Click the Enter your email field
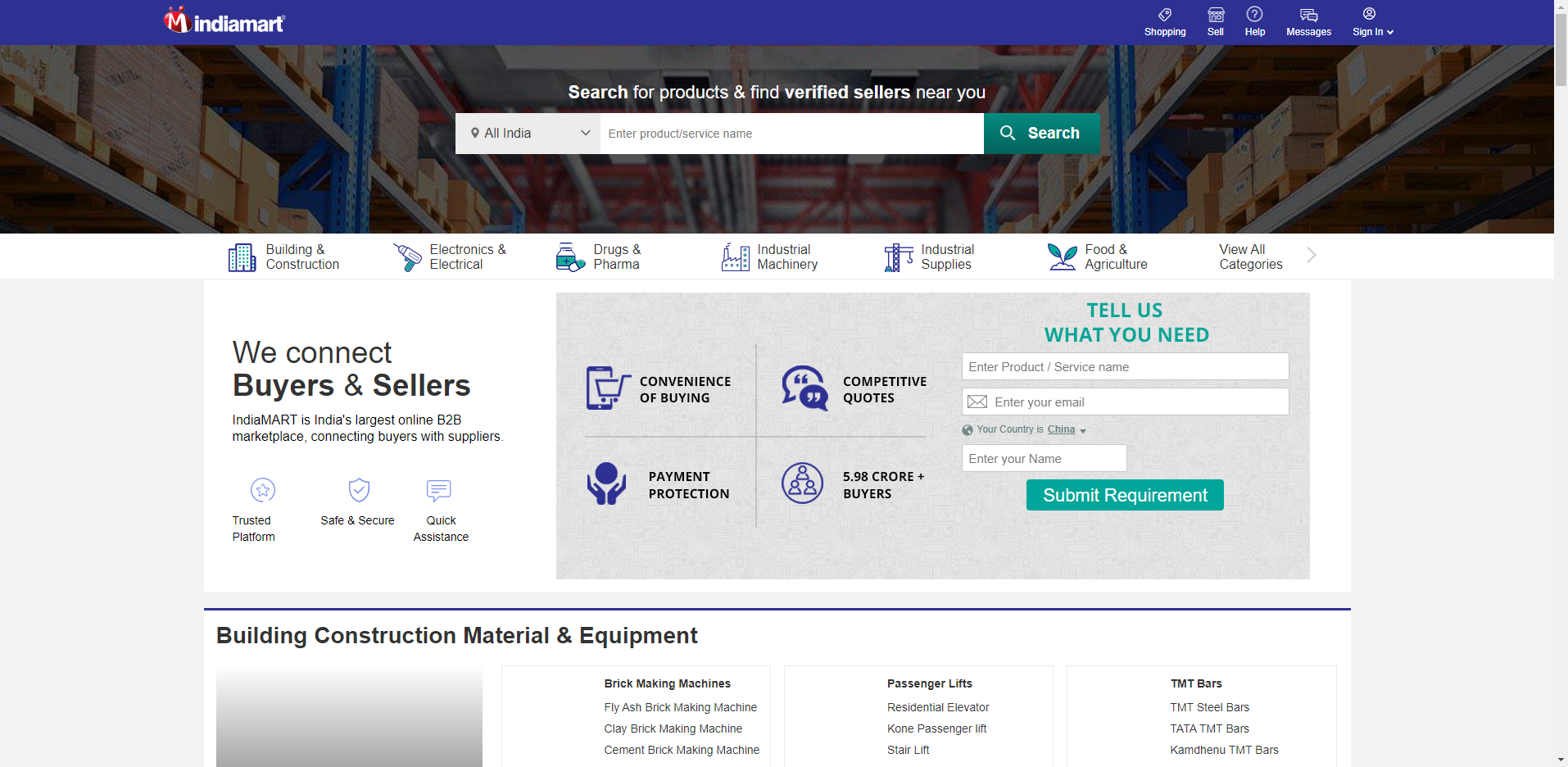 pyautogui.click(x=1125, y=402)
